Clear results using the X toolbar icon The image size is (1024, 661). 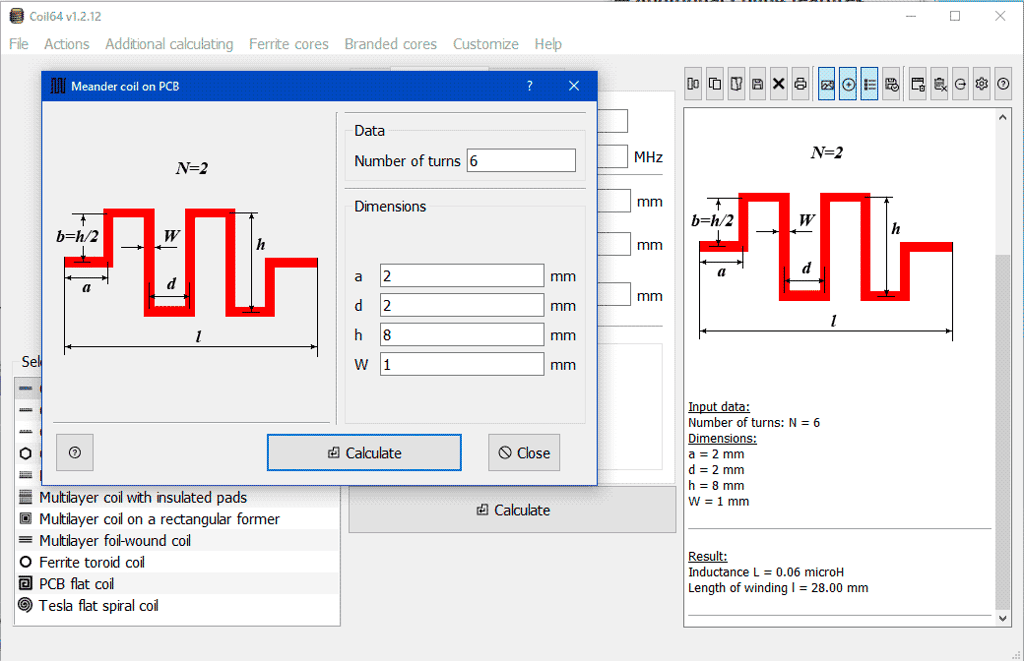coord(780,84)
